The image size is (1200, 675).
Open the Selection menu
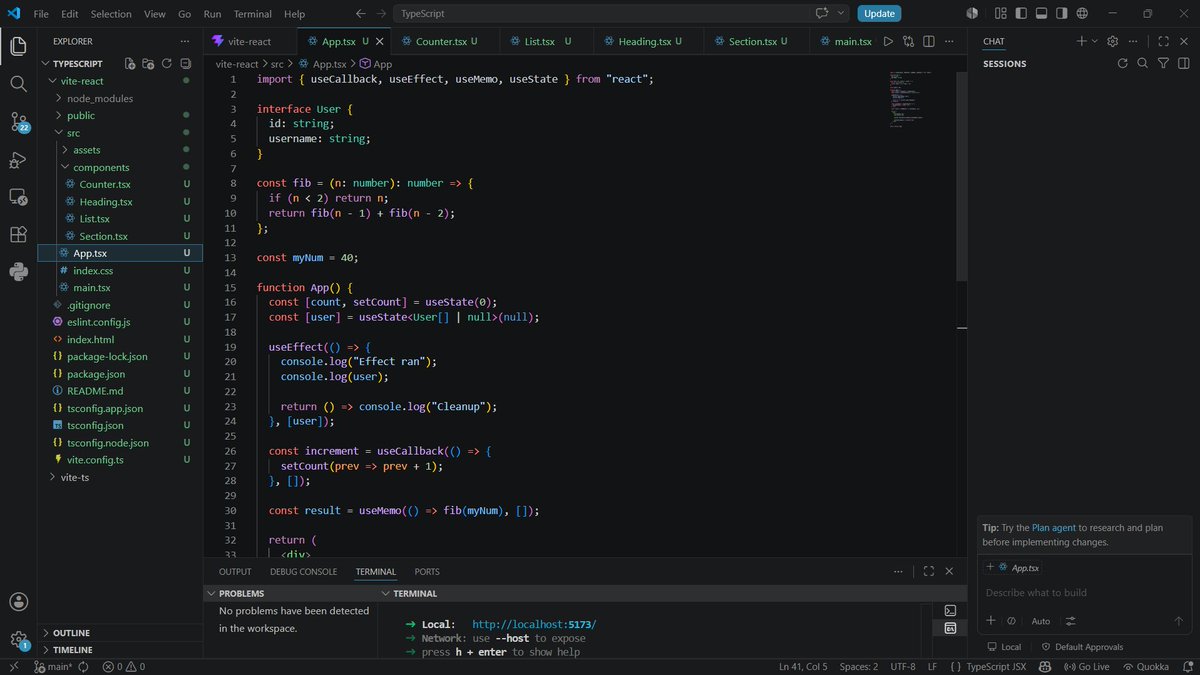coord(111,14)
